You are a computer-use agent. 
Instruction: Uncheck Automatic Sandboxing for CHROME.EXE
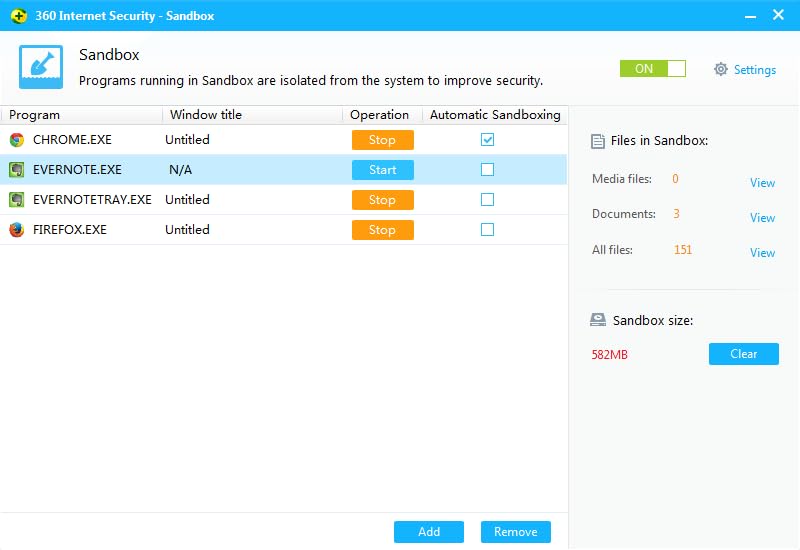pos(487,140)
